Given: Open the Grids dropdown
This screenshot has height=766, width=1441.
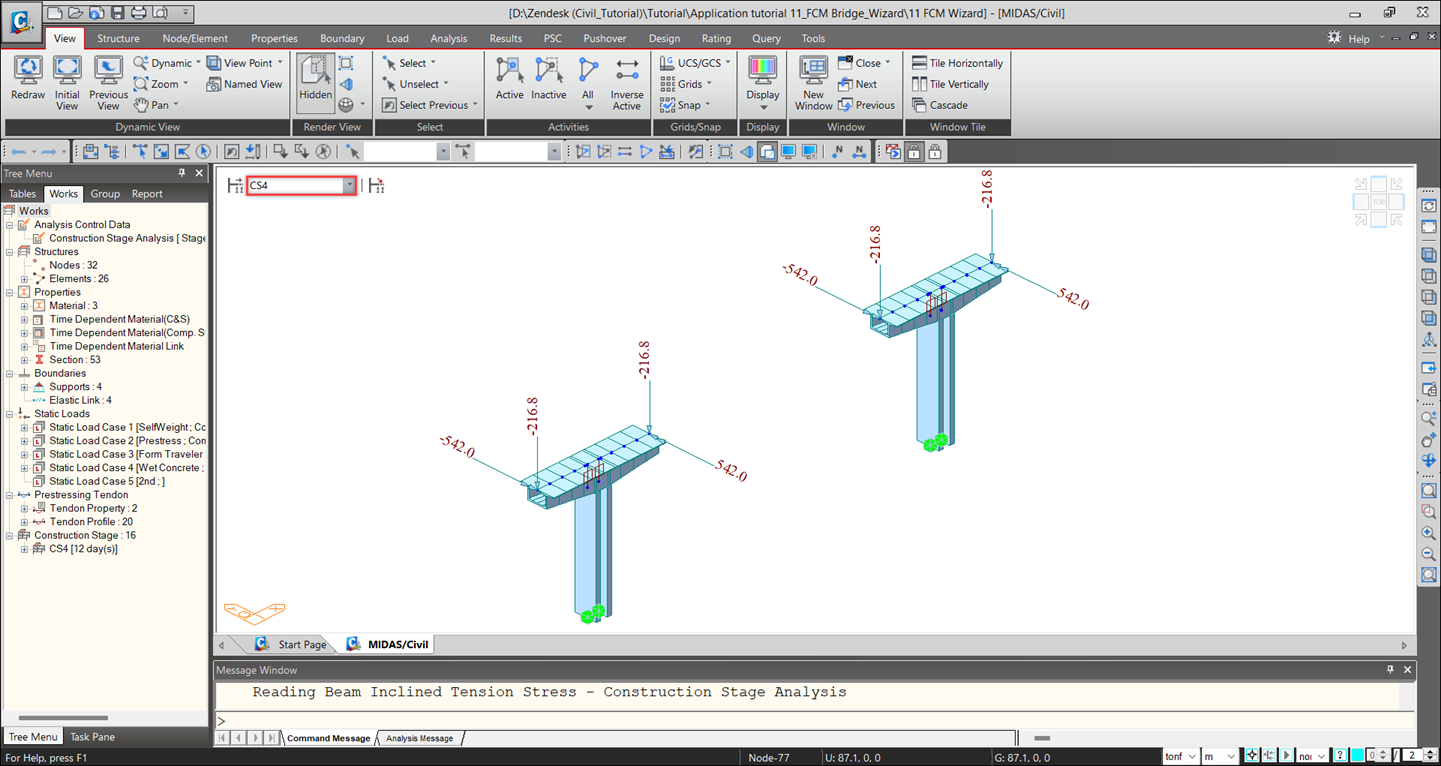Looking at the screenshot, I should [686, 84].
